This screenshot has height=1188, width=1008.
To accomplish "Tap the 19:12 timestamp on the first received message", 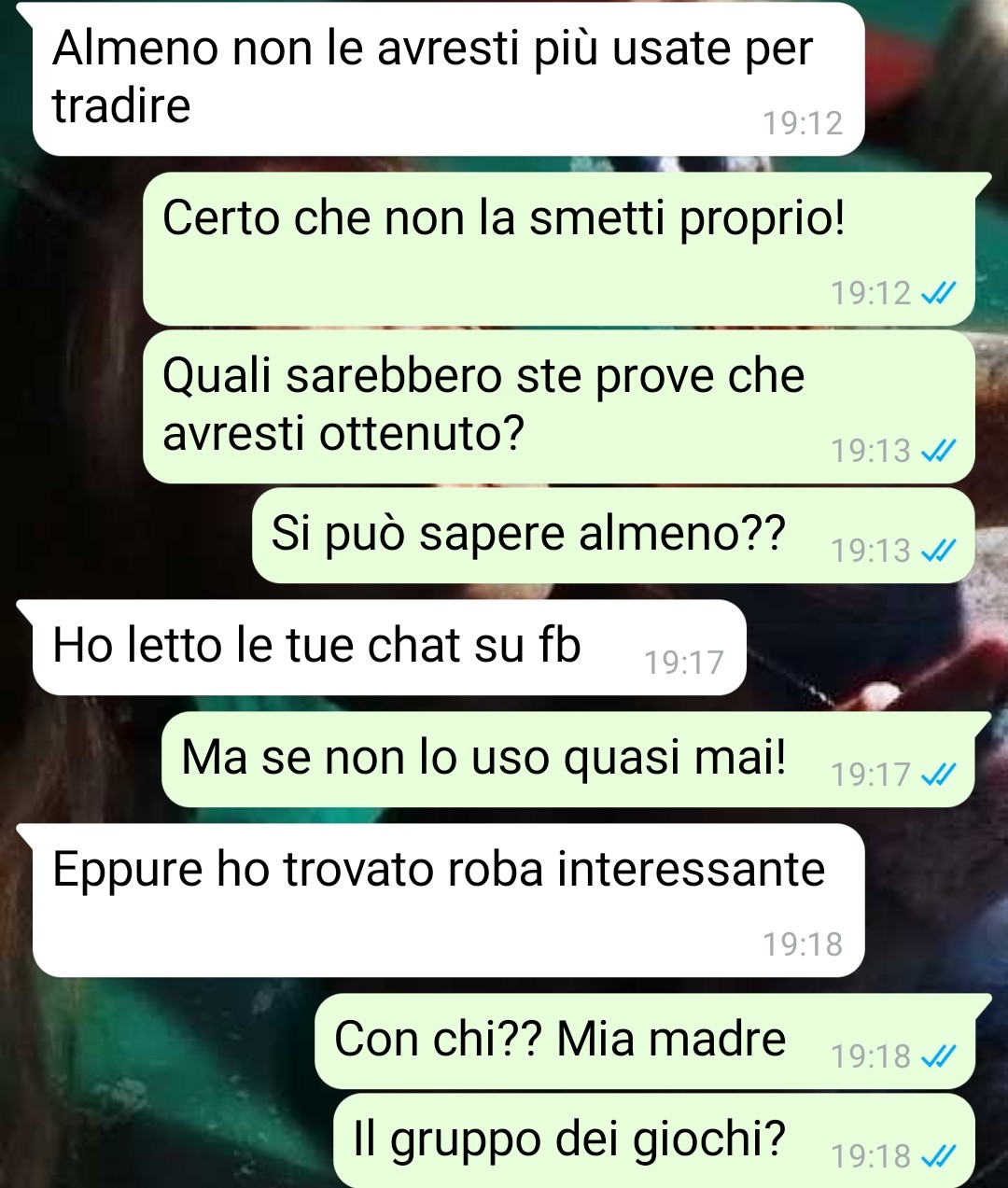I will coord(803,123).
